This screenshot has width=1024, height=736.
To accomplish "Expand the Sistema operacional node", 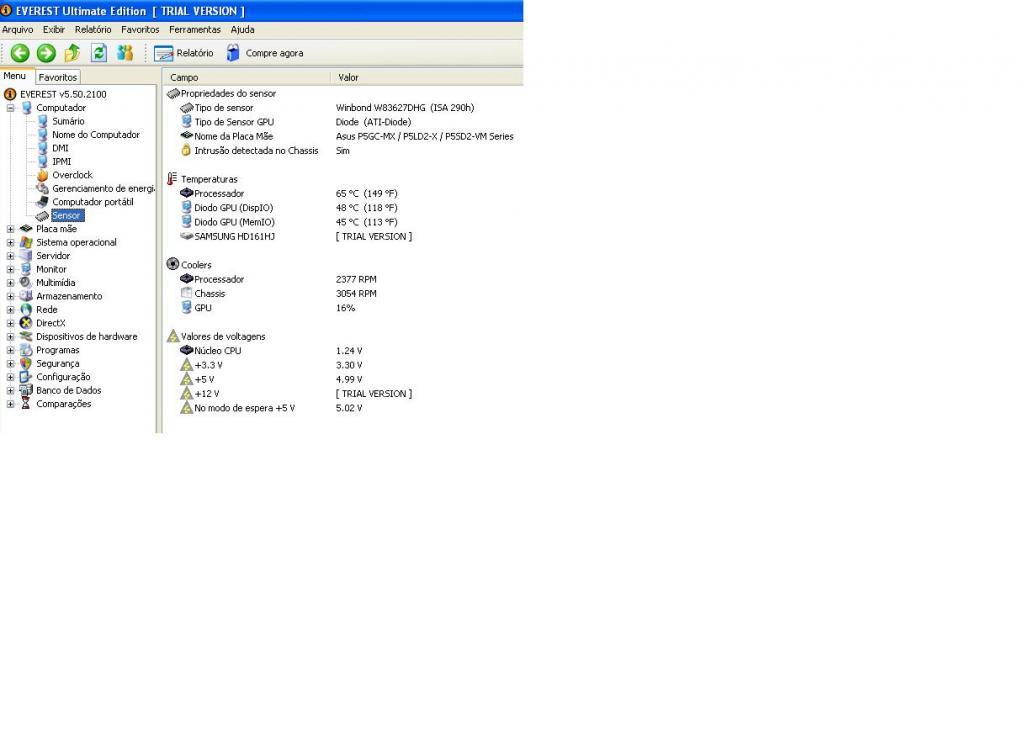I will click(10, 242).
